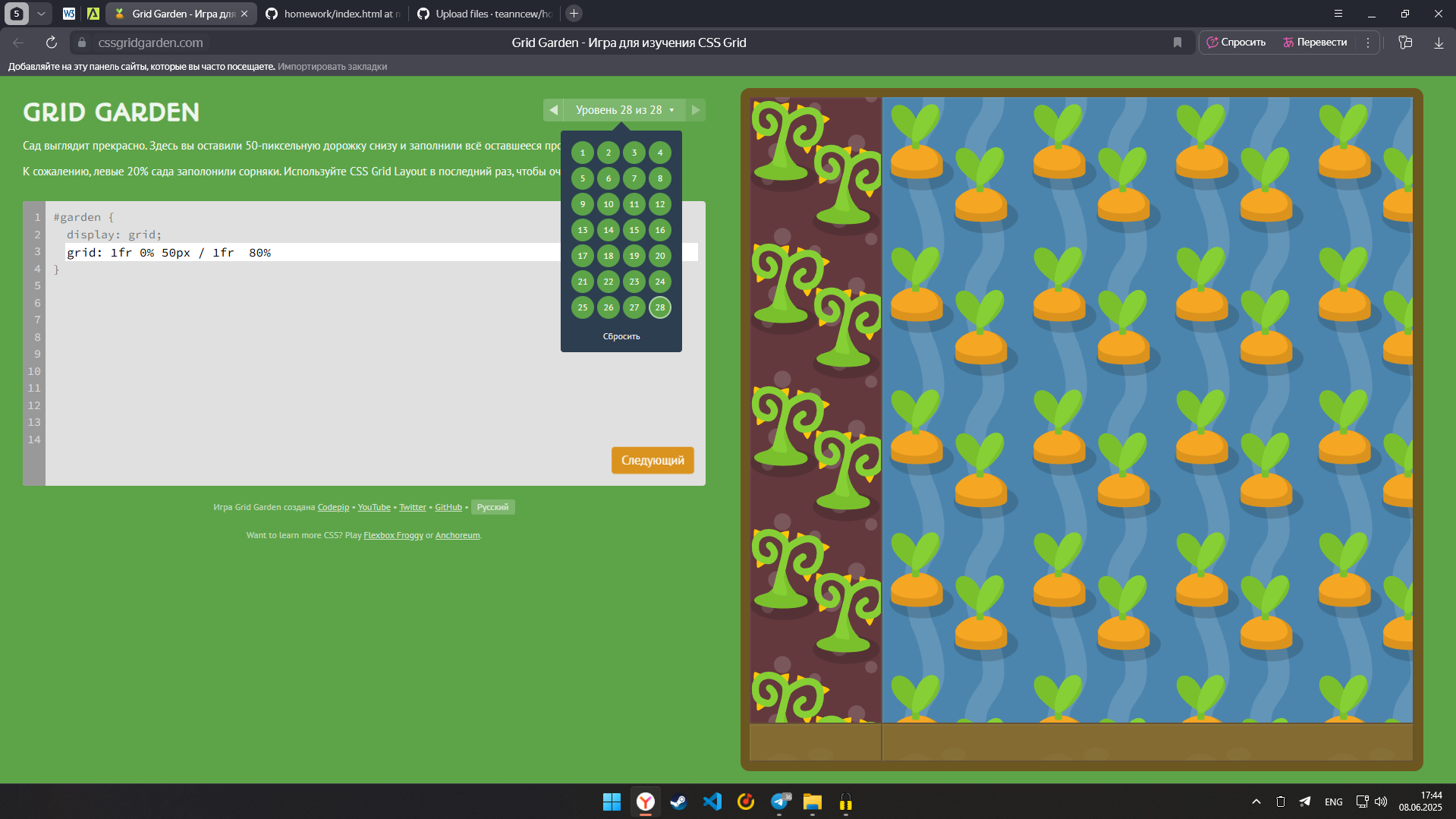Open a new browser tab
This screenshot has width=1456, height=819.
[574, 14]
